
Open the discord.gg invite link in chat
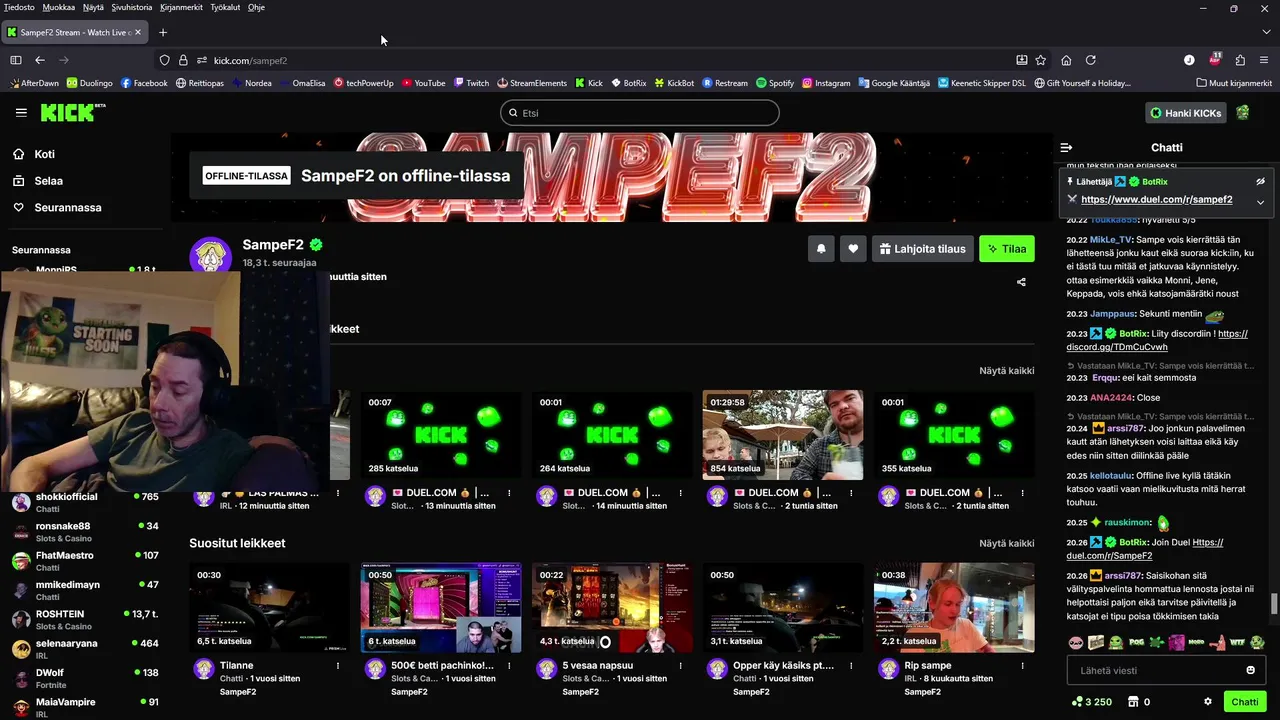pyautogui.click(x=1117, y=347)
